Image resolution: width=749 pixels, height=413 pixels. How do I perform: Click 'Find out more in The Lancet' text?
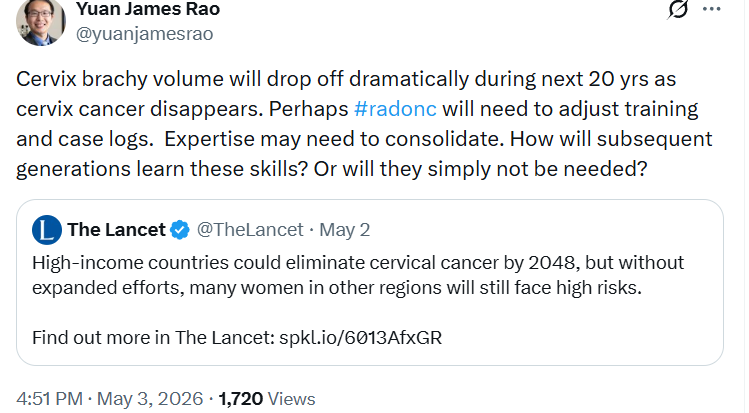pyautogui.click(x=153, y=338)
